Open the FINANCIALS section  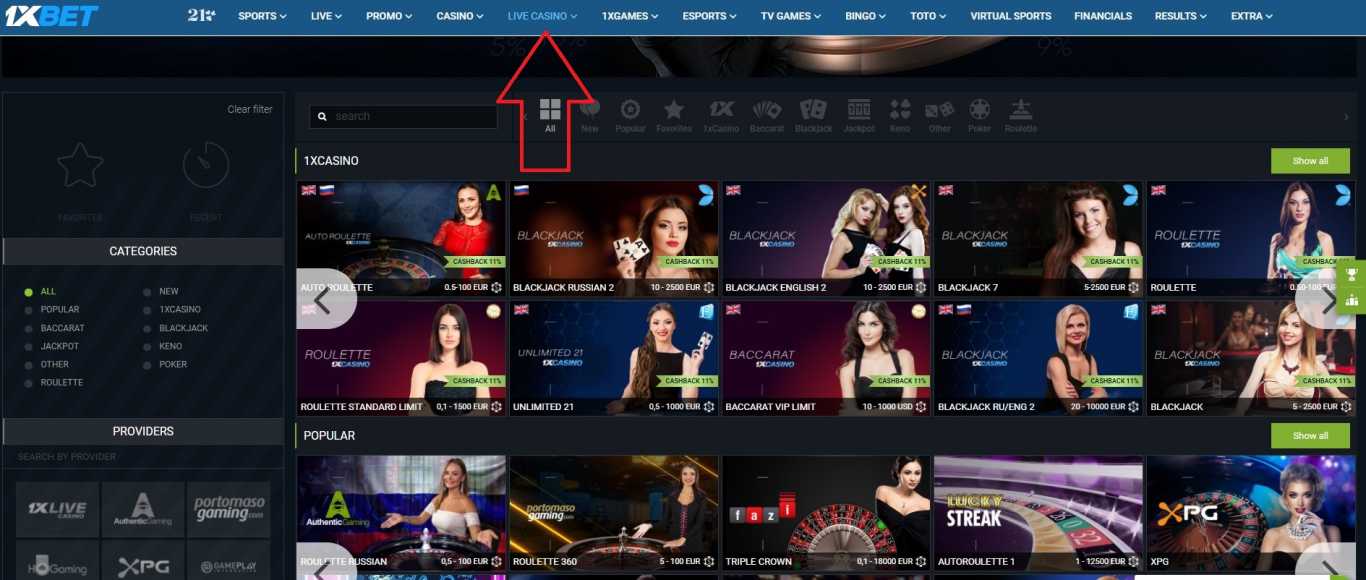(x=1103, y=16)
